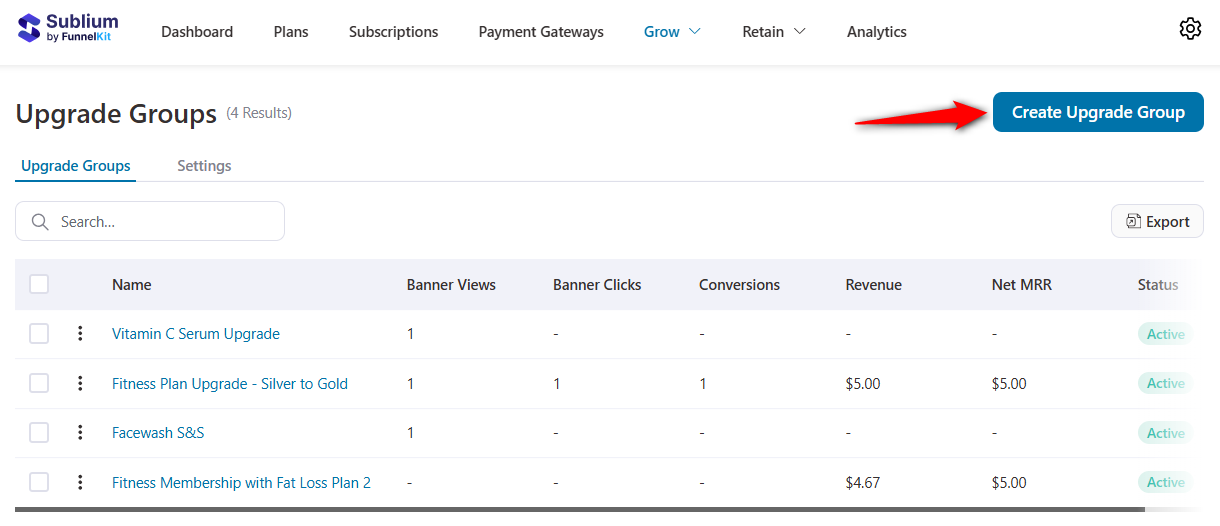Tick the Fitness Plan Upgrade row checkbox

pyautogui.click(x=39, y=383)
